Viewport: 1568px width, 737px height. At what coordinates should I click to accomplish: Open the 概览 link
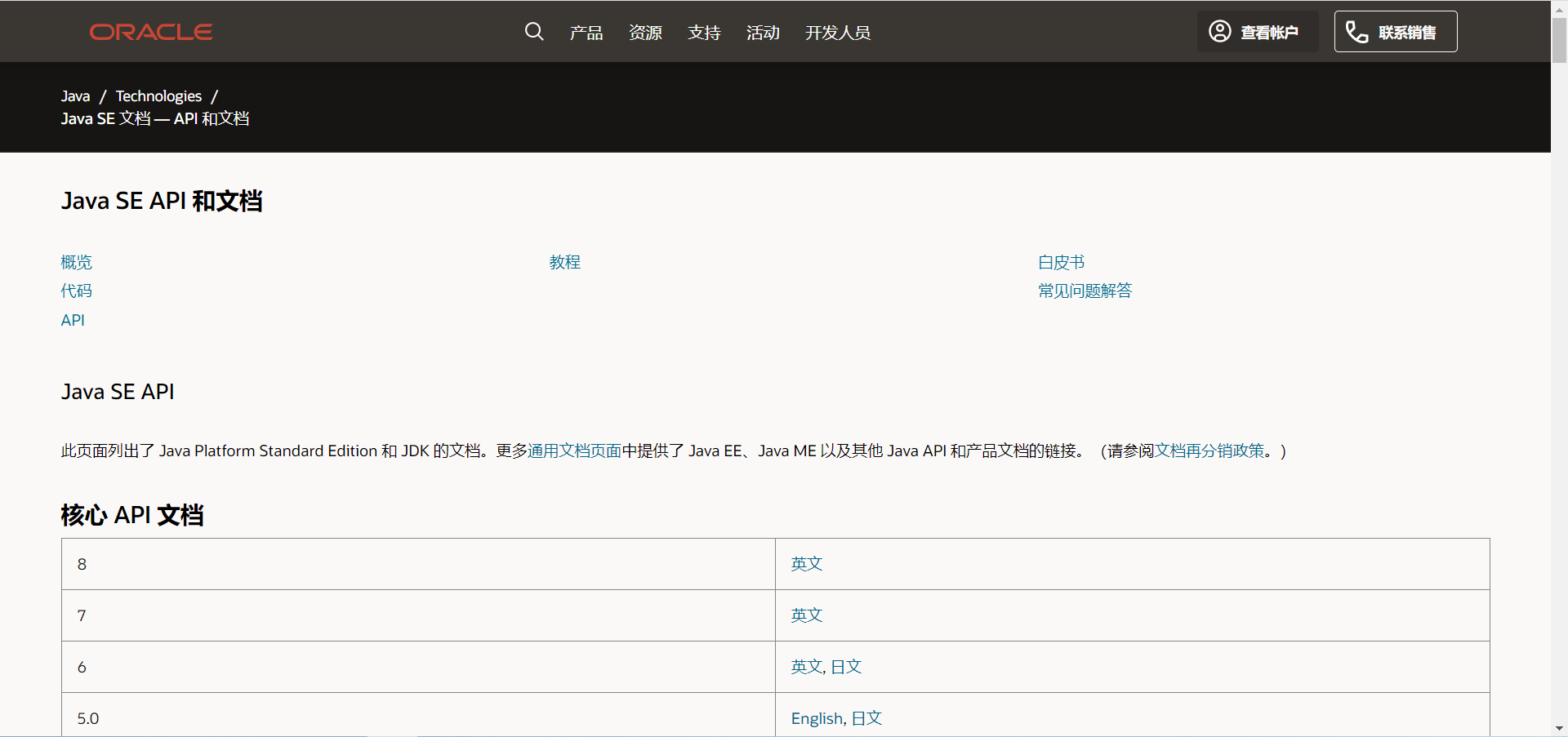point(77,262)
